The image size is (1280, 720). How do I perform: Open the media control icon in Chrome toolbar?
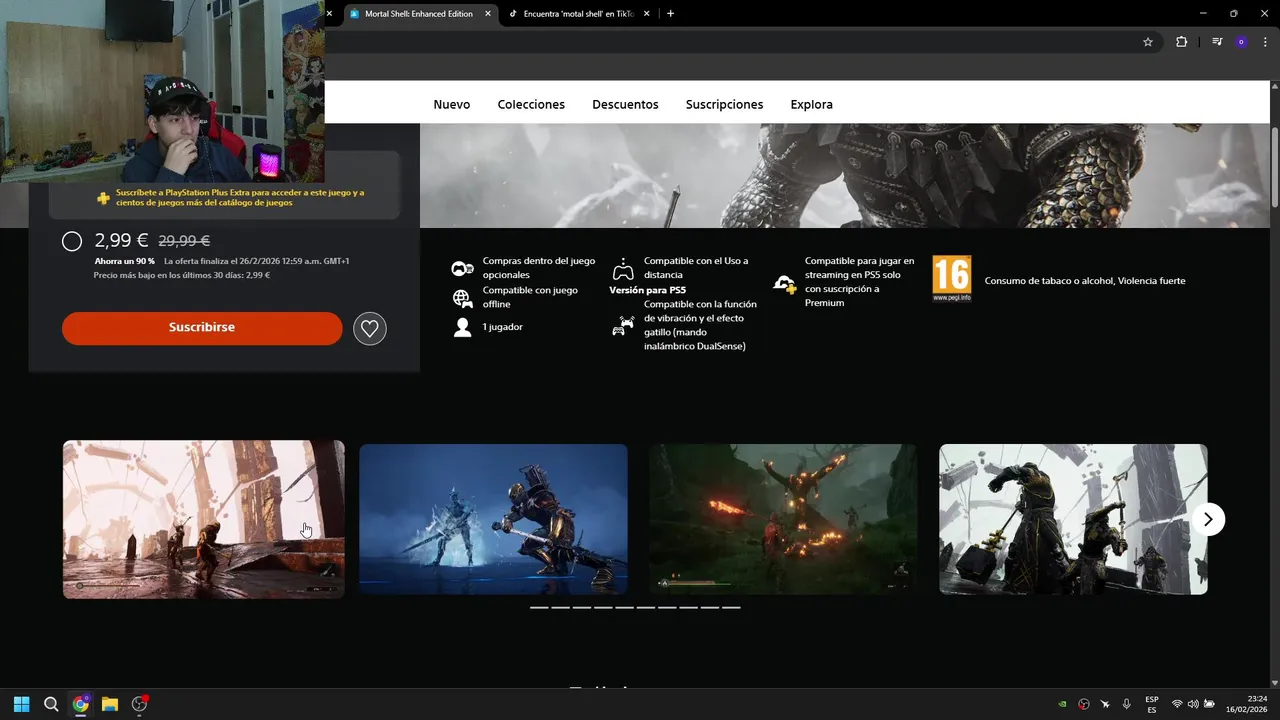coord(1217,42)
